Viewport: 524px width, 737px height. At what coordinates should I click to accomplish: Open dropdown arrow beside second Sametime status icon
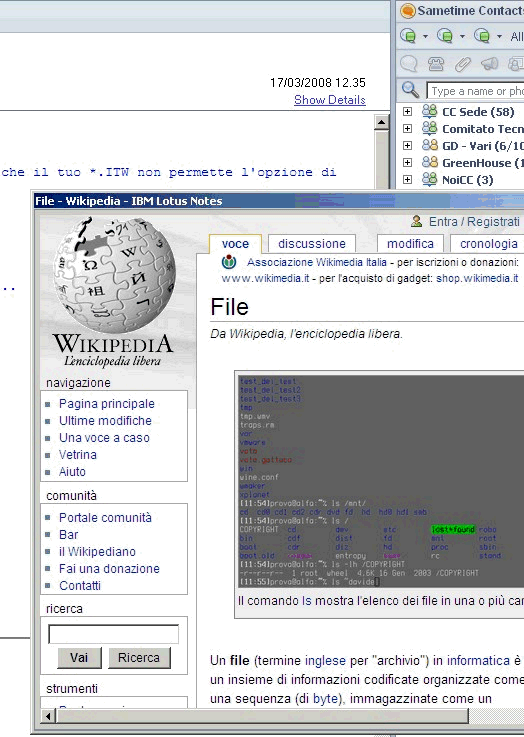click(462, 36)
